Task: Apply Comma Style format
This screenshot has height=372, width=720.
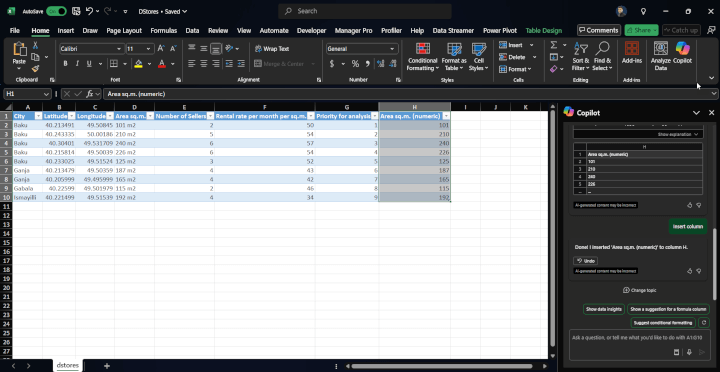Action: click(367, 64)
